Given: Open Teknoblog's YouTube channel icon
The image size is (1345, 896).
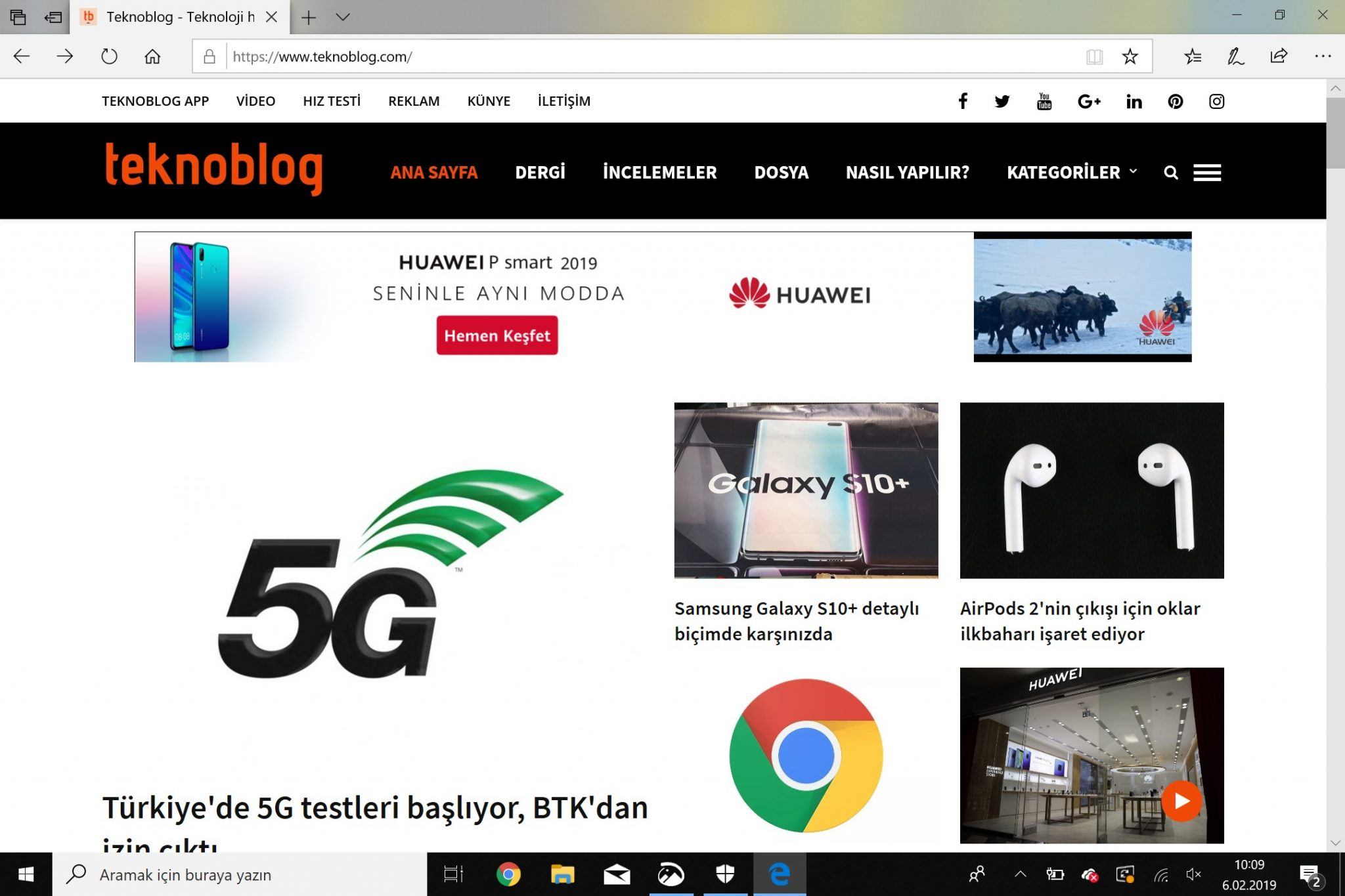Looking at the screenshot, I should coord(1044,101).
